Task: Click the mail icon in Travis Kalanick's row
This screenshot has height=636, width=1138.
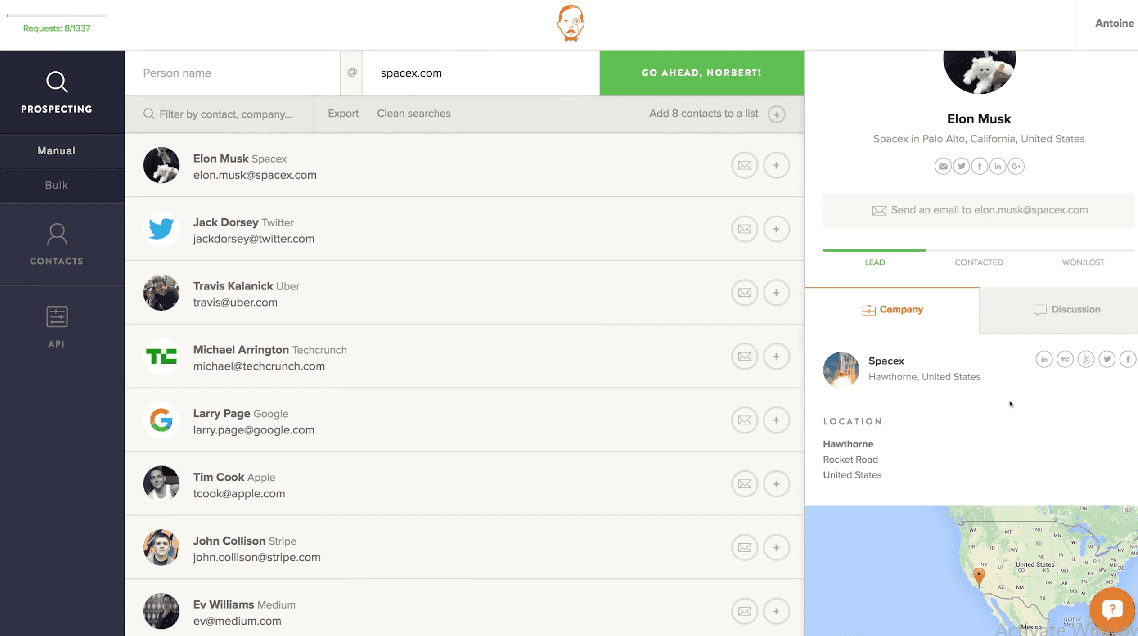Action: tap(745, 293)
